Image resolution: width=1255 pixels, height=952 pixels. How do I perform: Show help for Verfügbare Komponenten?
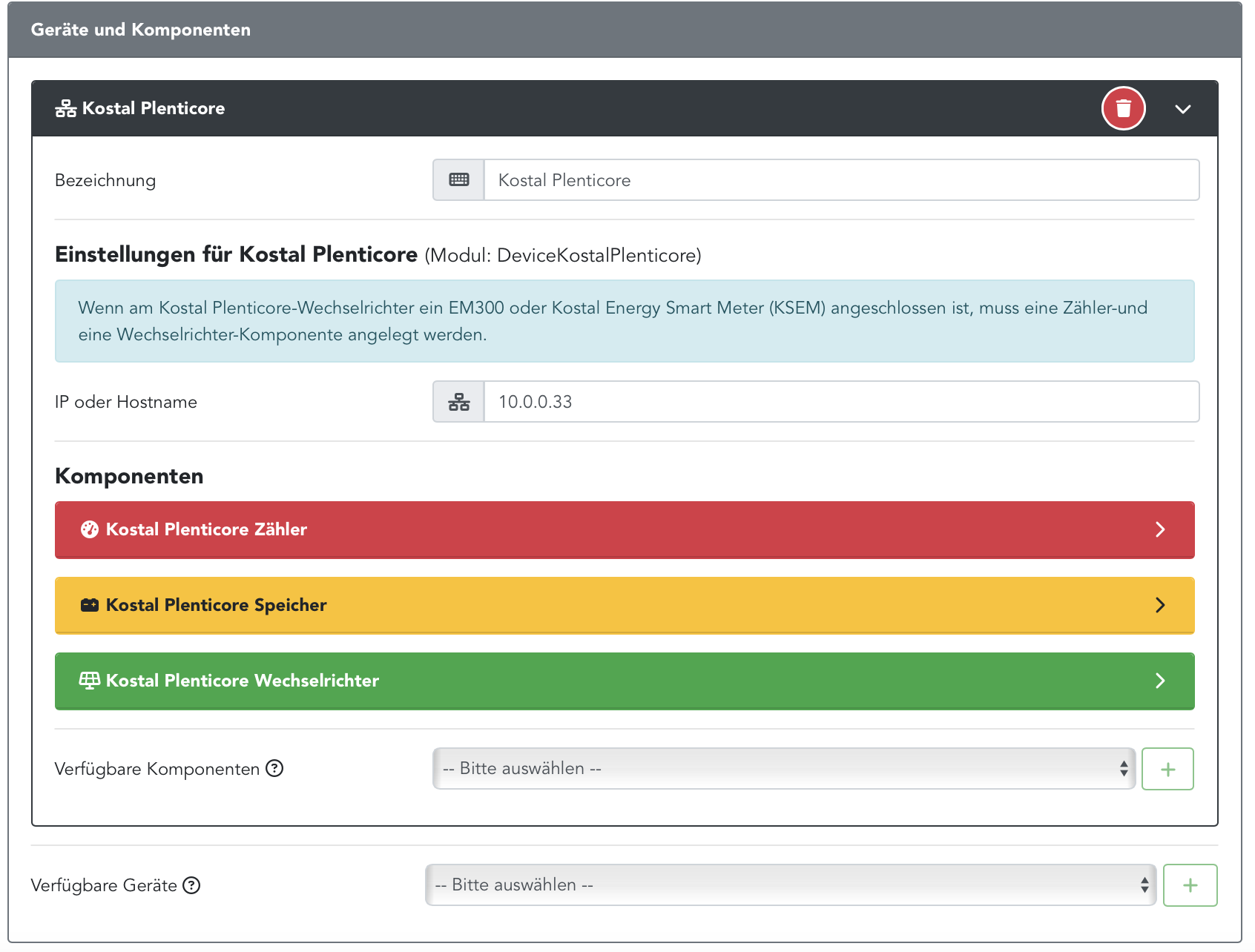[x=274, y=768]
